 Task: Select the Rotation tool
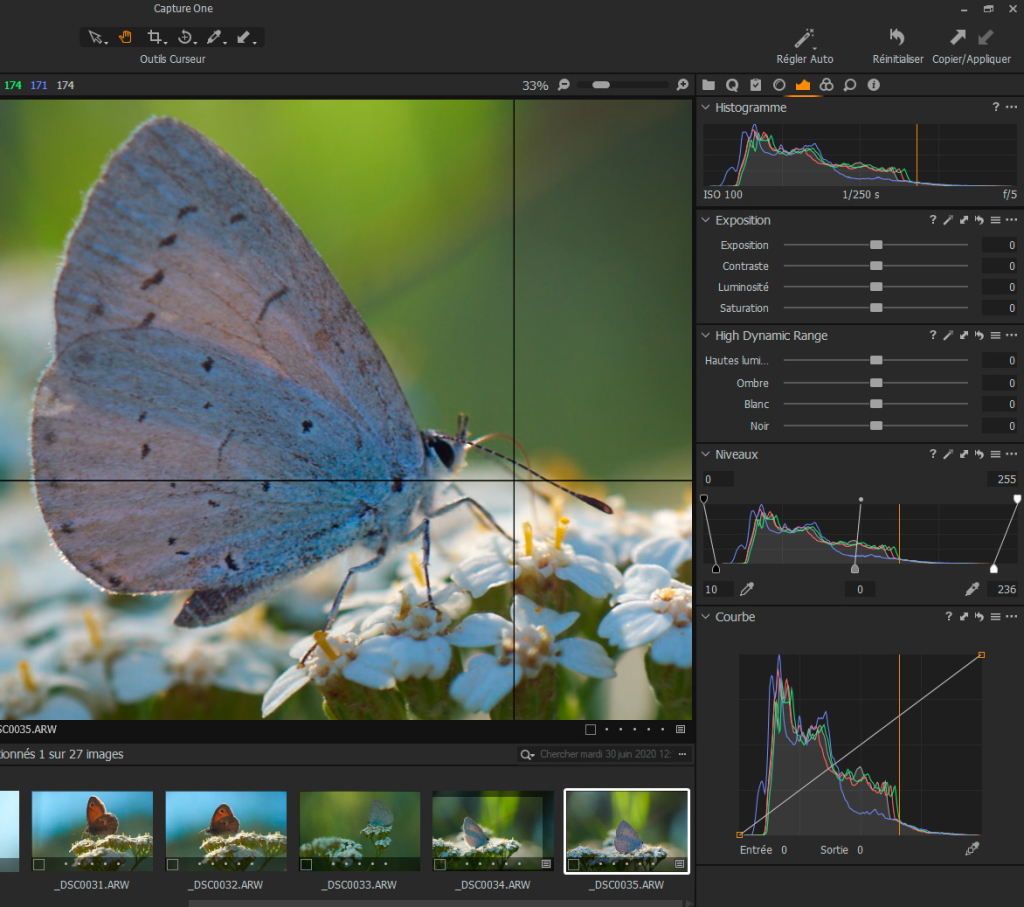click(x=185, y=37)
